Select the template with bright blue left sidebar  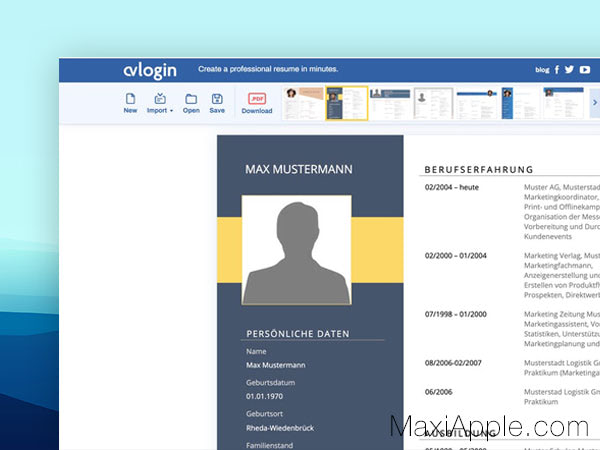point(520,103)
